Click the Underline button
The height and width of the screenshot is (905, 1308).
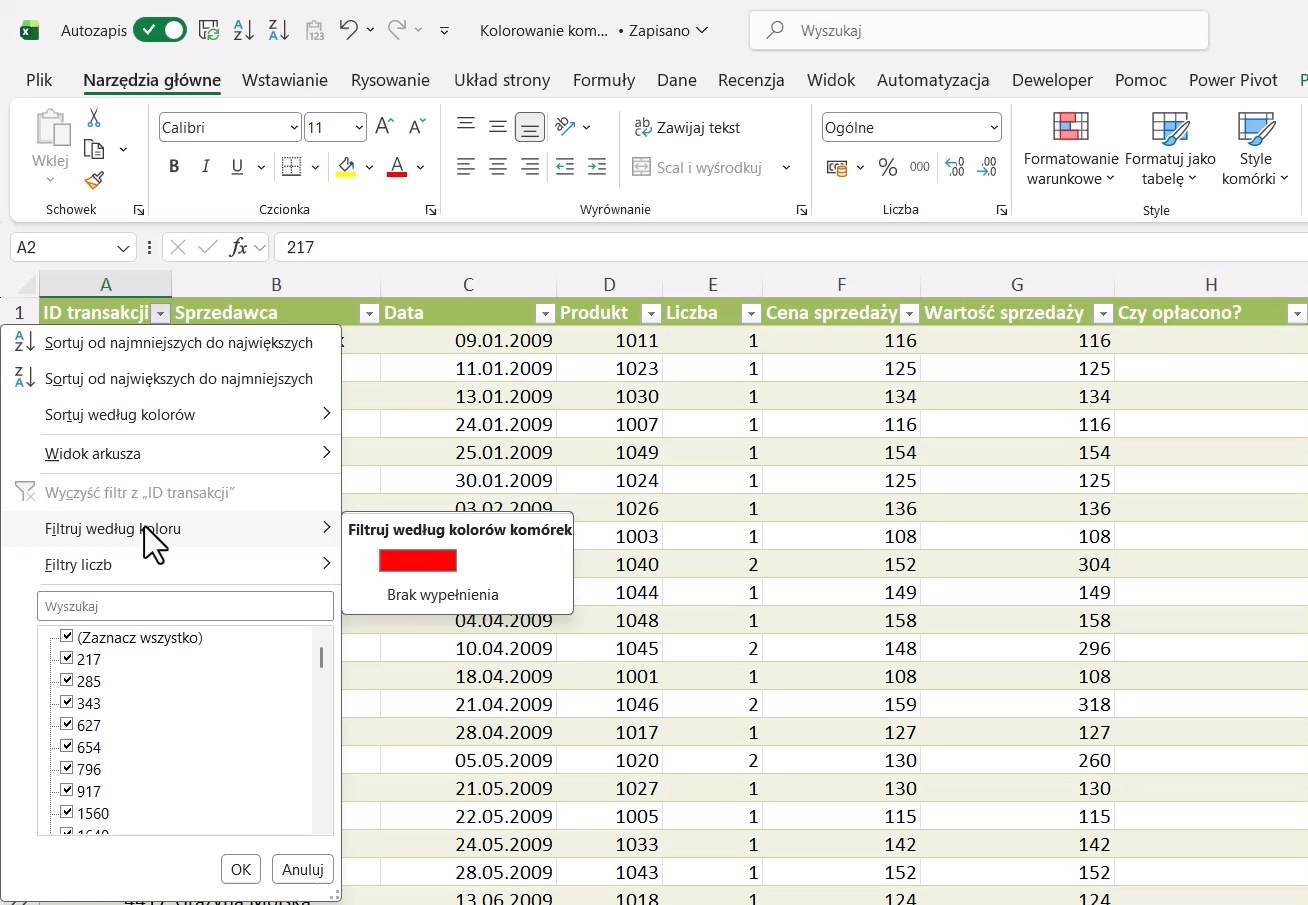tap(237, 167)
